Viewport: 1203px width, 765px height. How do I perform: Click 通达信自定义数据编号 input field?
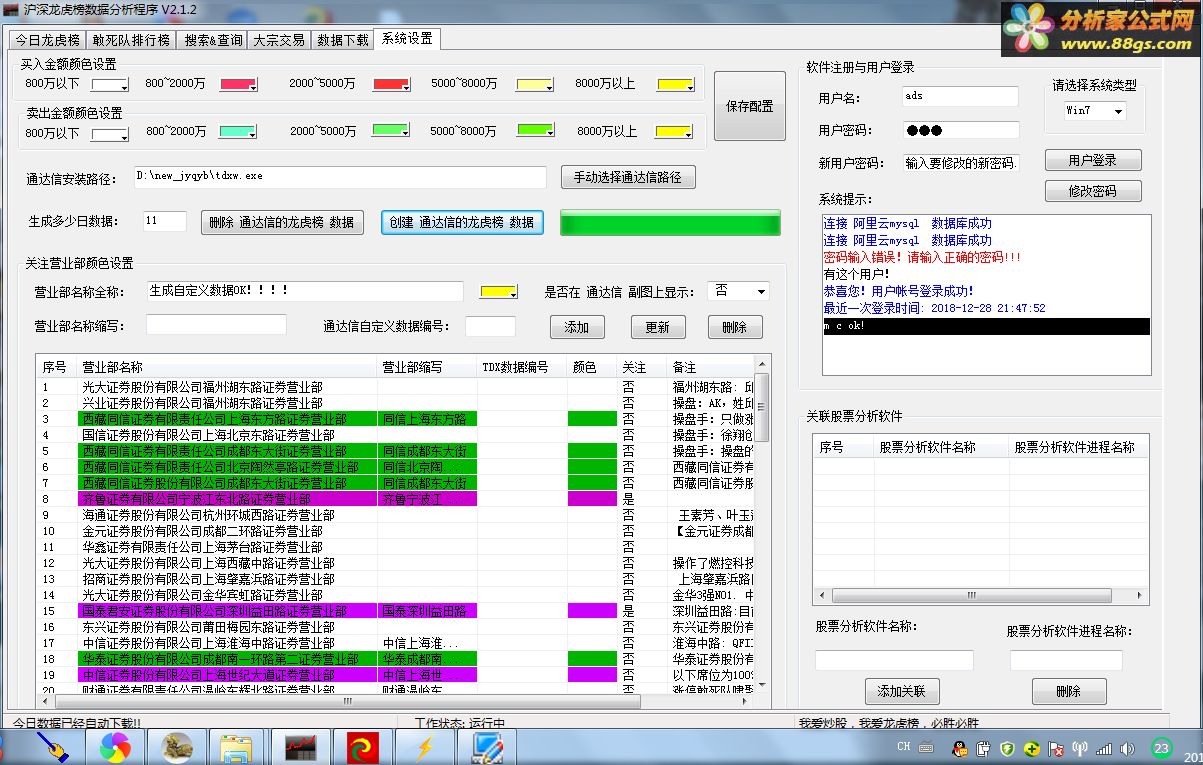click(x=490, y=326)
